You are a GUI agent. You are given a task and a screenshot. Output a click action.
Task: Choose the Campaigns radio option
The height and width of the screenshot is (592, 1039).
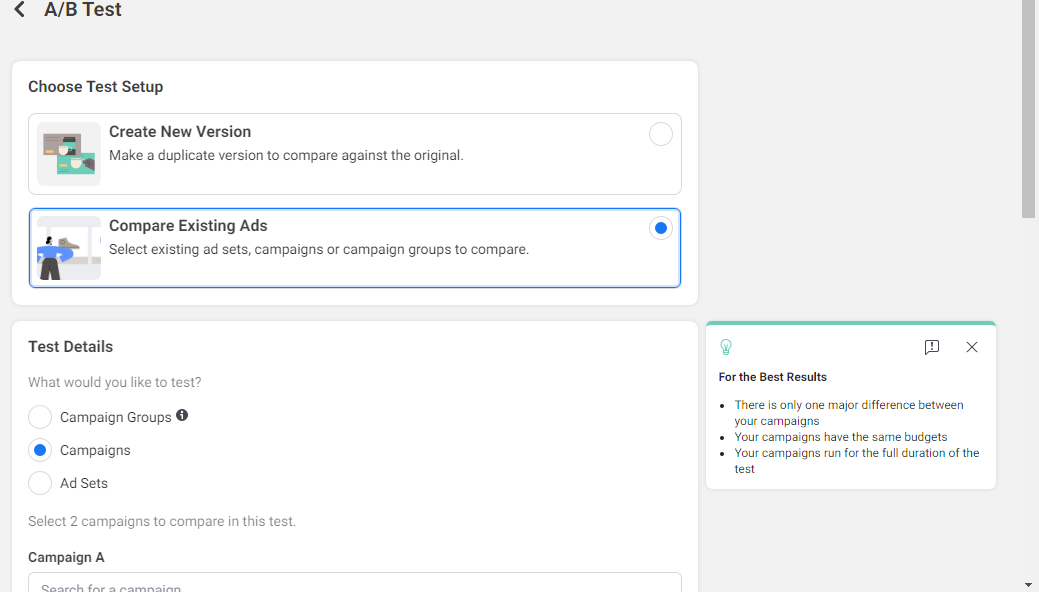40,450
